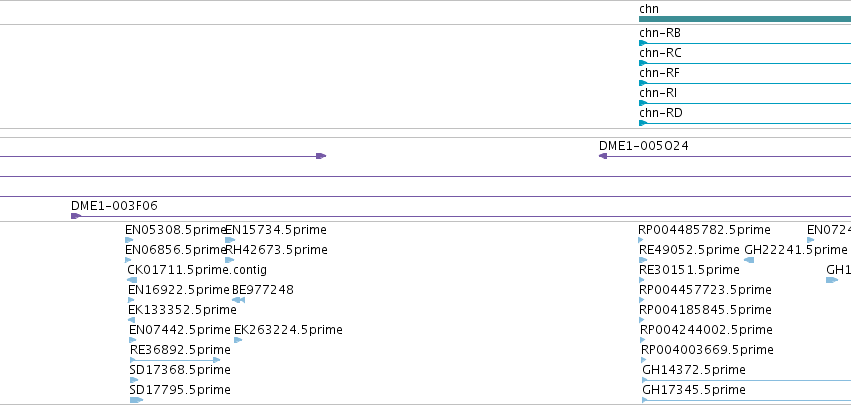851x405 pixels.
Task: Click the EK263224.5prime arrow glyph
Action: [238, 340]
